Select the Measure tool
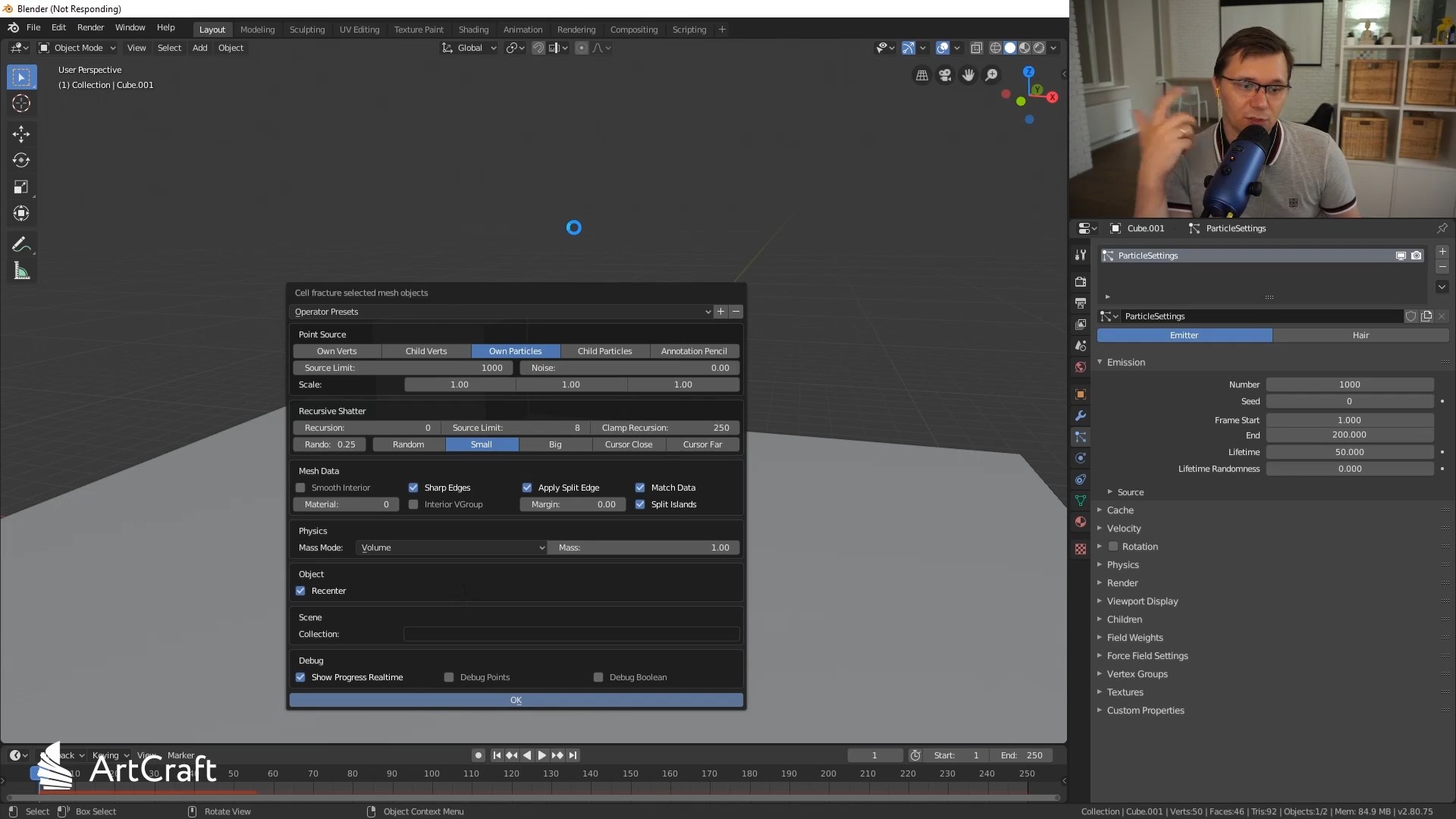The image size is (1456, 819). pyautogui.click(x=21, y=271)
